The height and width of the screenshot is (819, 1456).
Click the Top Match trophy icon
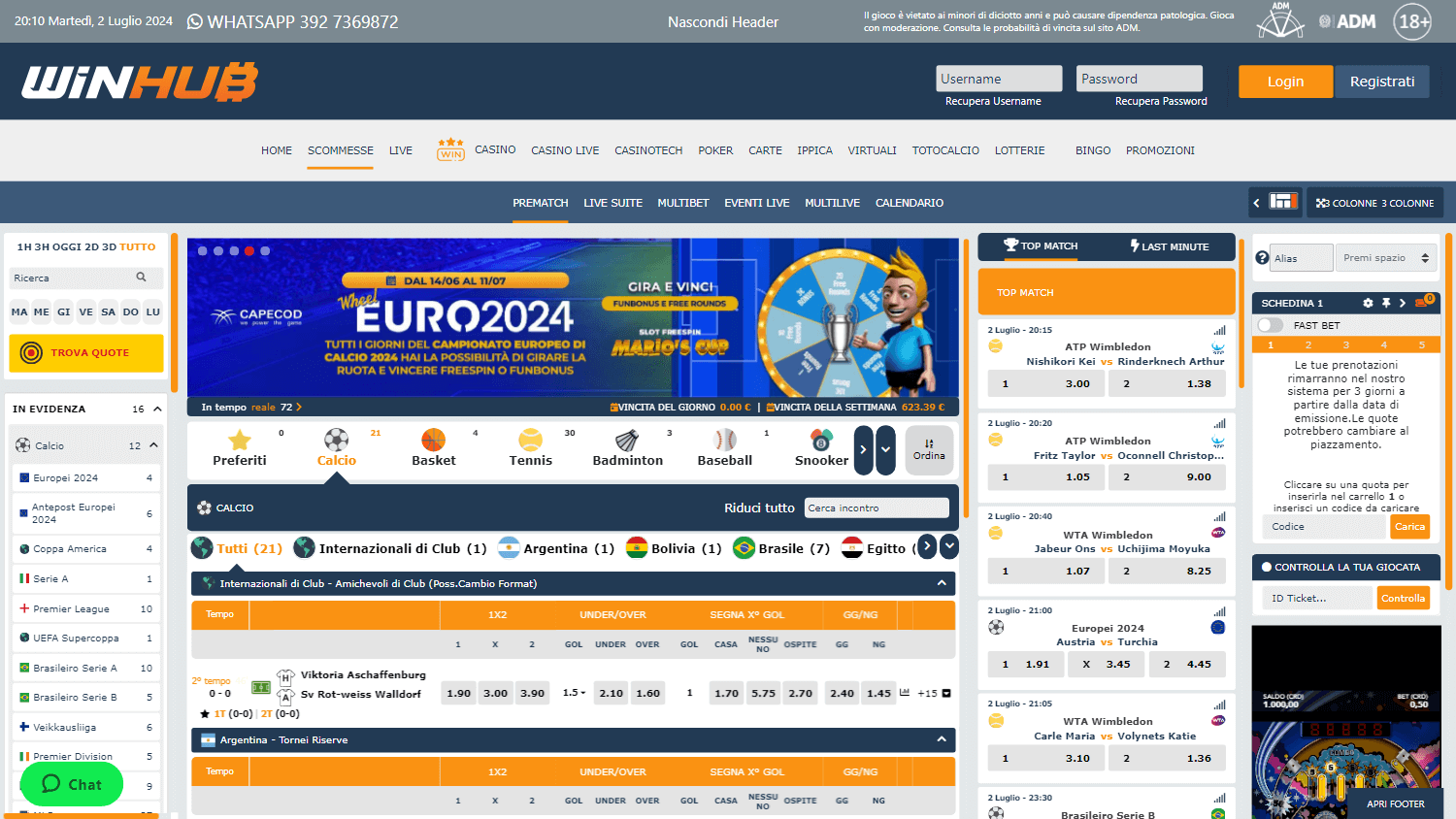[1010, 246]
